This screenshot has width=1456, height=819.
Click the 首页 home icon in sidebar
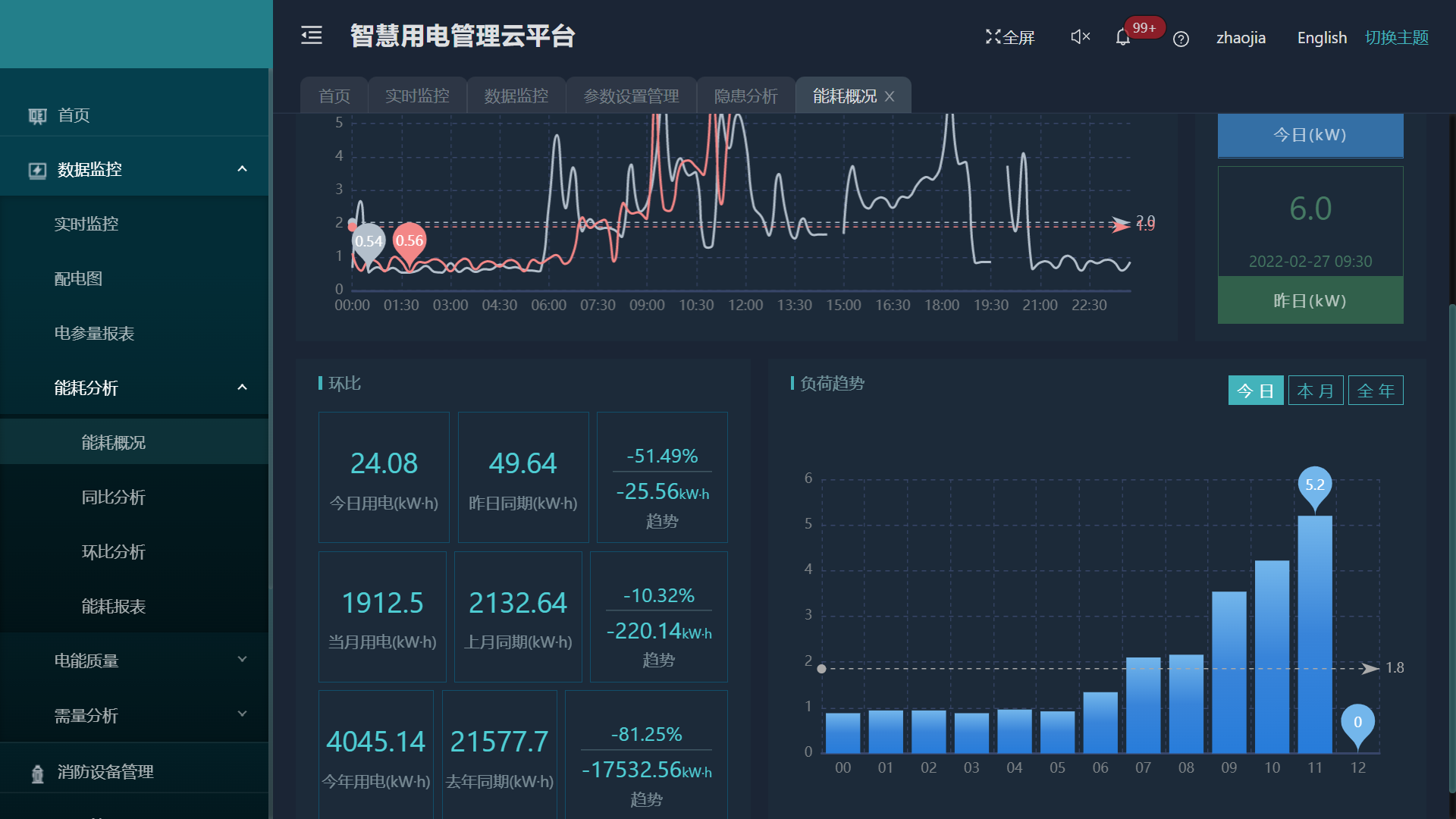[37, 116]
